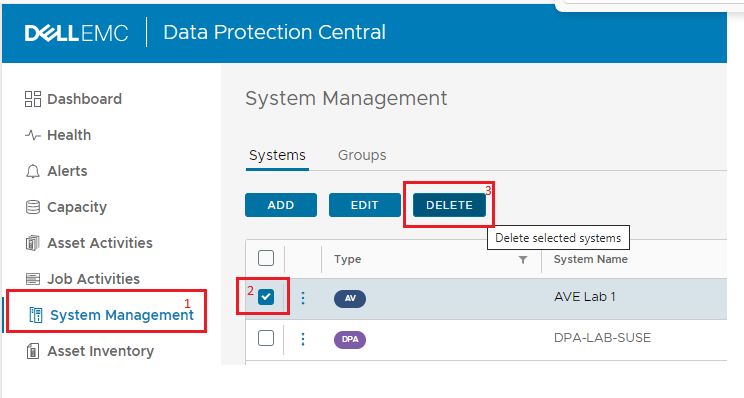
Task: Toggle the select-all systems checkbox
Action: point(266,259)
